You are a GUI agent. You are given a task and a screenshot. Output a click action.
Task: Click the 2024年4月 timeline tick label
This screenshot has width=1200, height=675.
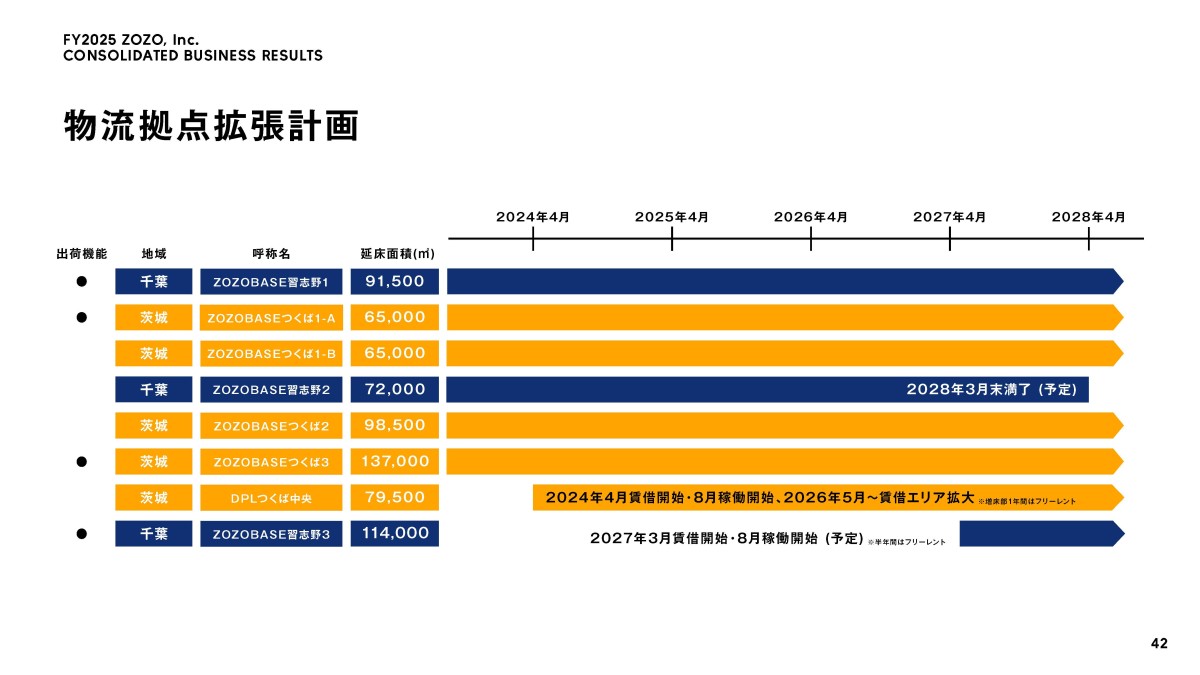tap(533, 216)
